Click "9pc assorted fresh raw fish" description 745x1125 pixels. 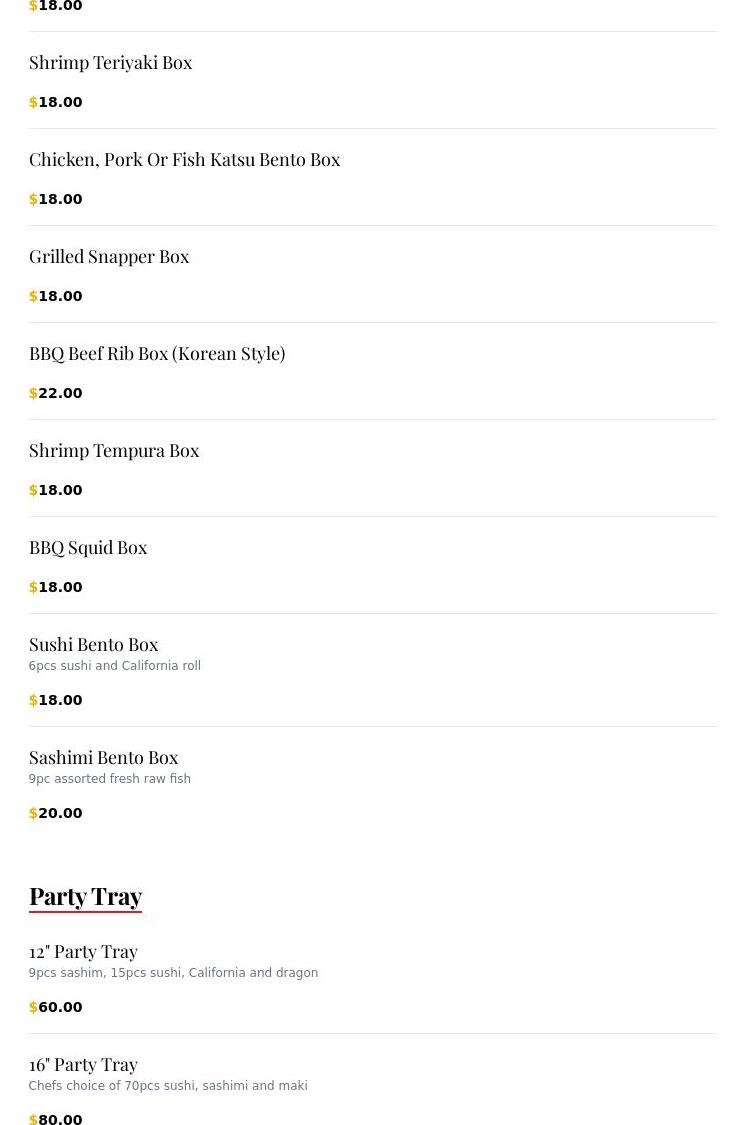click(x=110, y=778)
